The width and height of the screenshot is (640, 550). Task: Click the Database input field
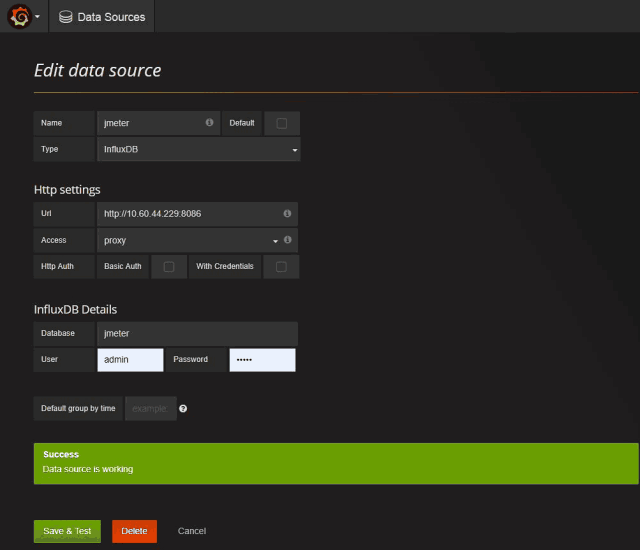197,334
